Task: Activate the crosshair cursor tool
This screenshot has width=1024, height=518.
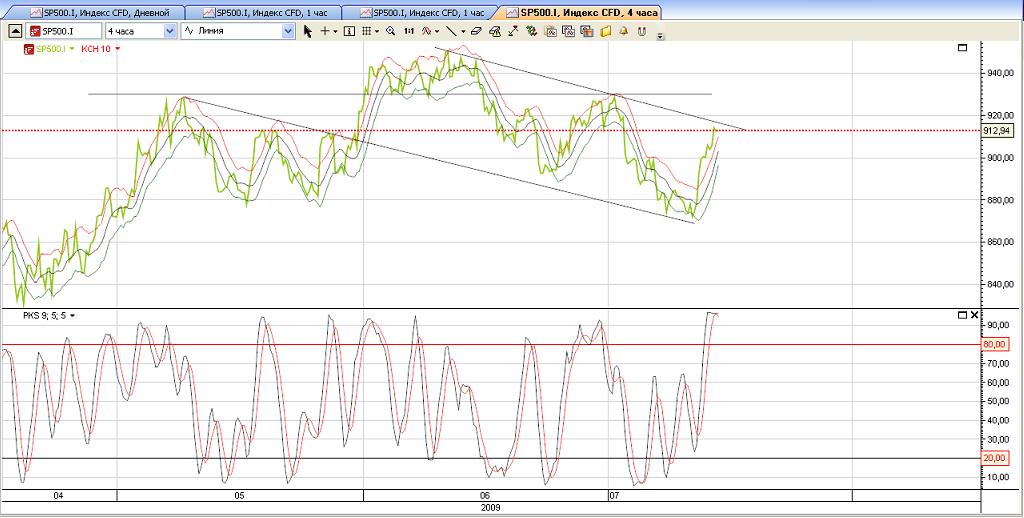Action: 324,31
